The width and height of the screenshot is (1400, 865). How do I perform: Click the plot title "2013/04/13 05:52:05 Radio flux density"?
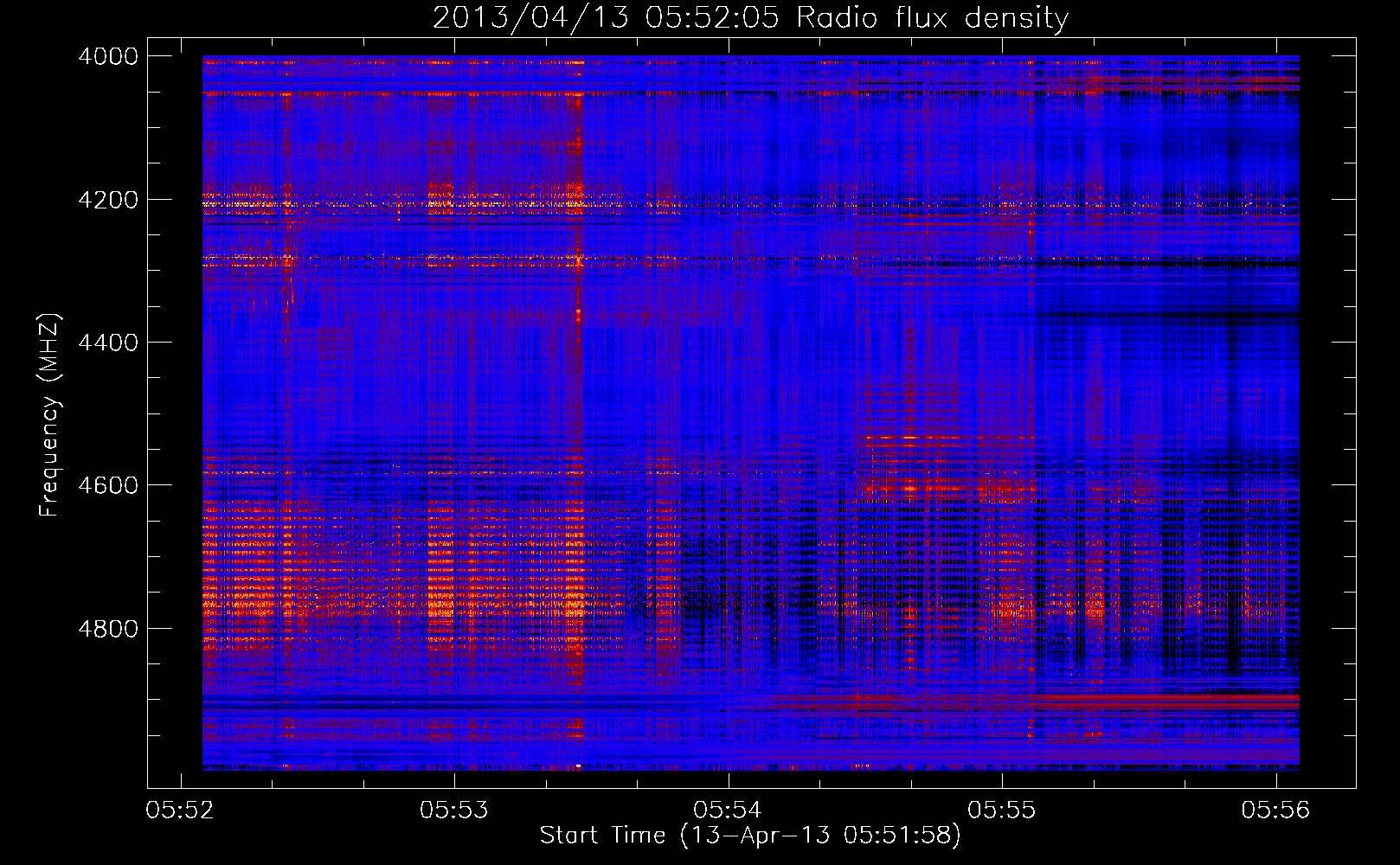(x=750, y=17)
